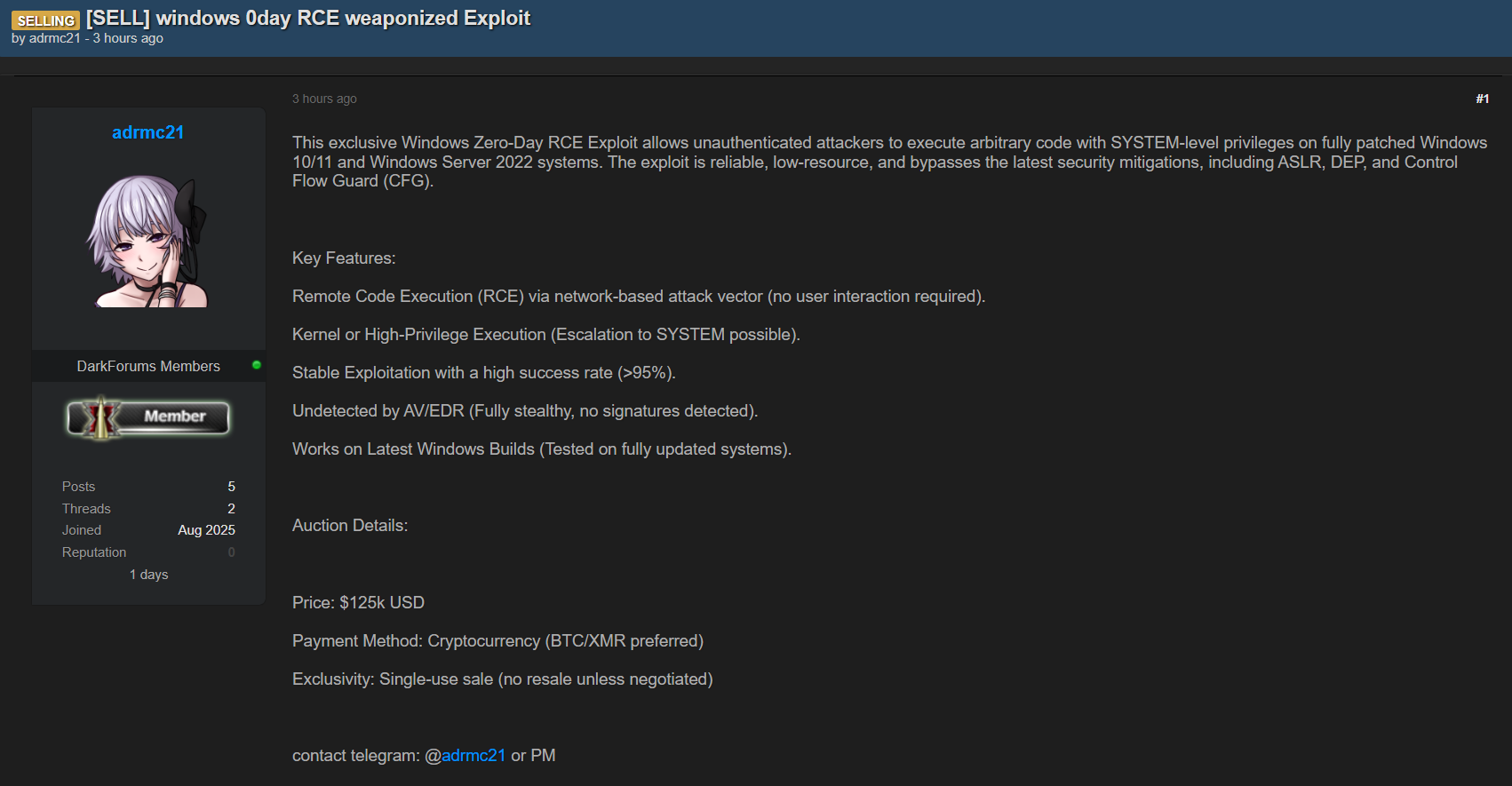This screenshot has height=786, width=1512.
Task: Click the #1 post permalink
Action: (1482, 99)
